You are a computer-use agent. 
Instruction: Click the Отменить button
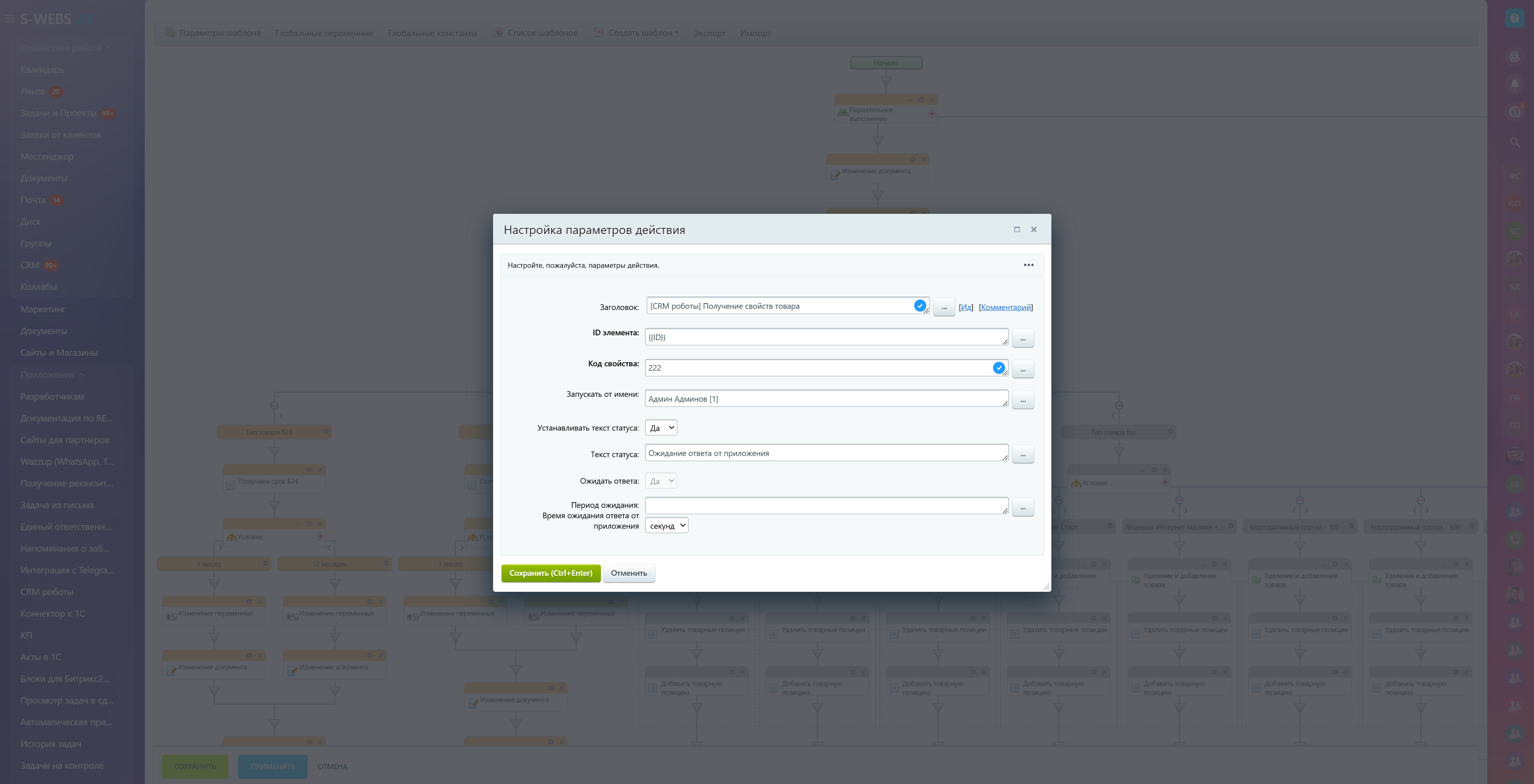(628, 573)
